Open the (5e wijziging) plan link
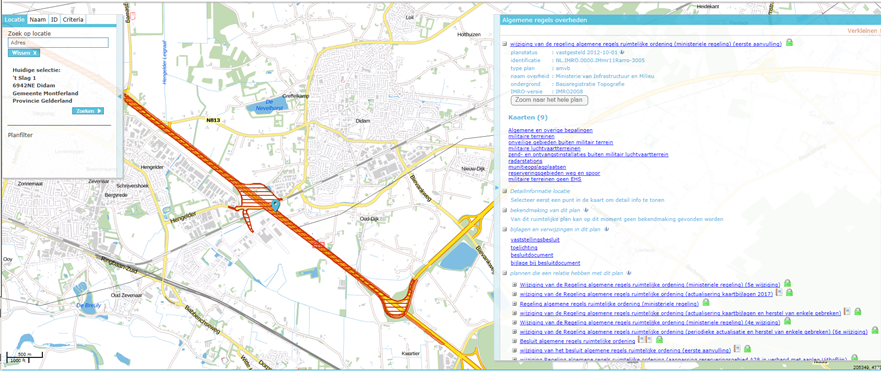Viewport: 881px width, 371px height. [x=650, y=284]
